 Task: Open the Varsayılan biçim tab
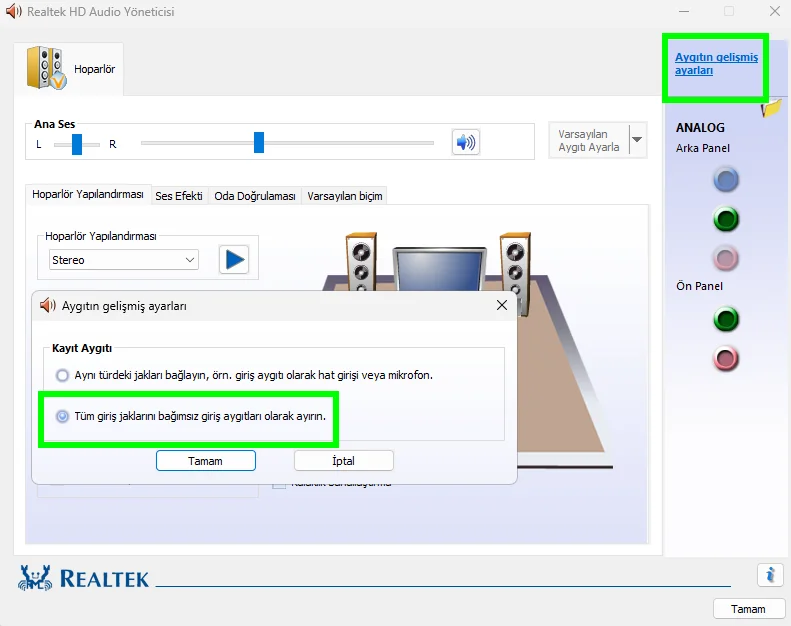point(345,196)
